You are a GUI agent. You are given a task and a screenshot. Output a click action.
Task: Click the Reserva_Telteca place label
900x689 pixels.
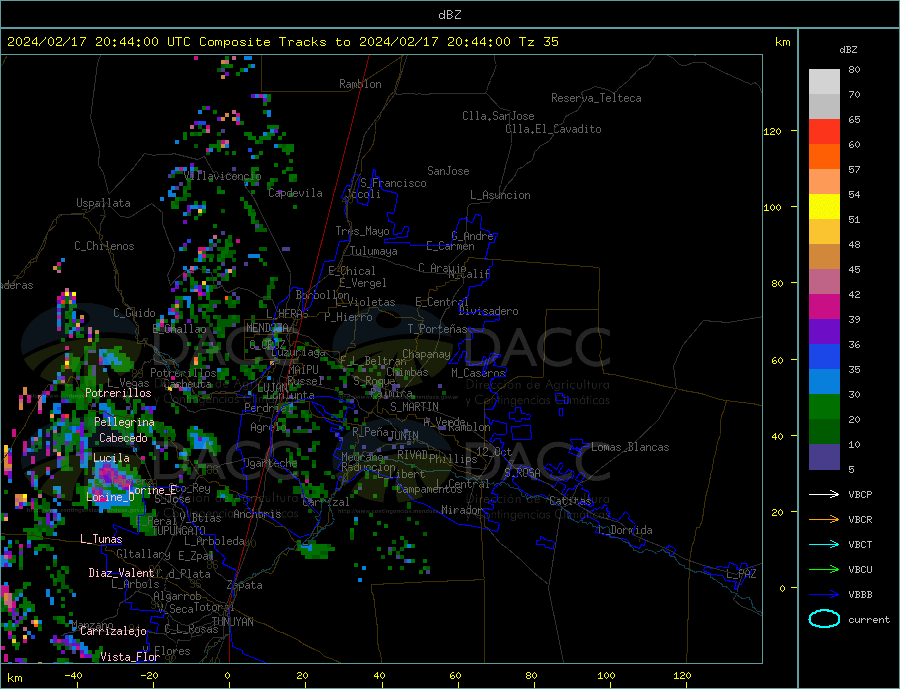pyautogui.click(x=596, y=98)
